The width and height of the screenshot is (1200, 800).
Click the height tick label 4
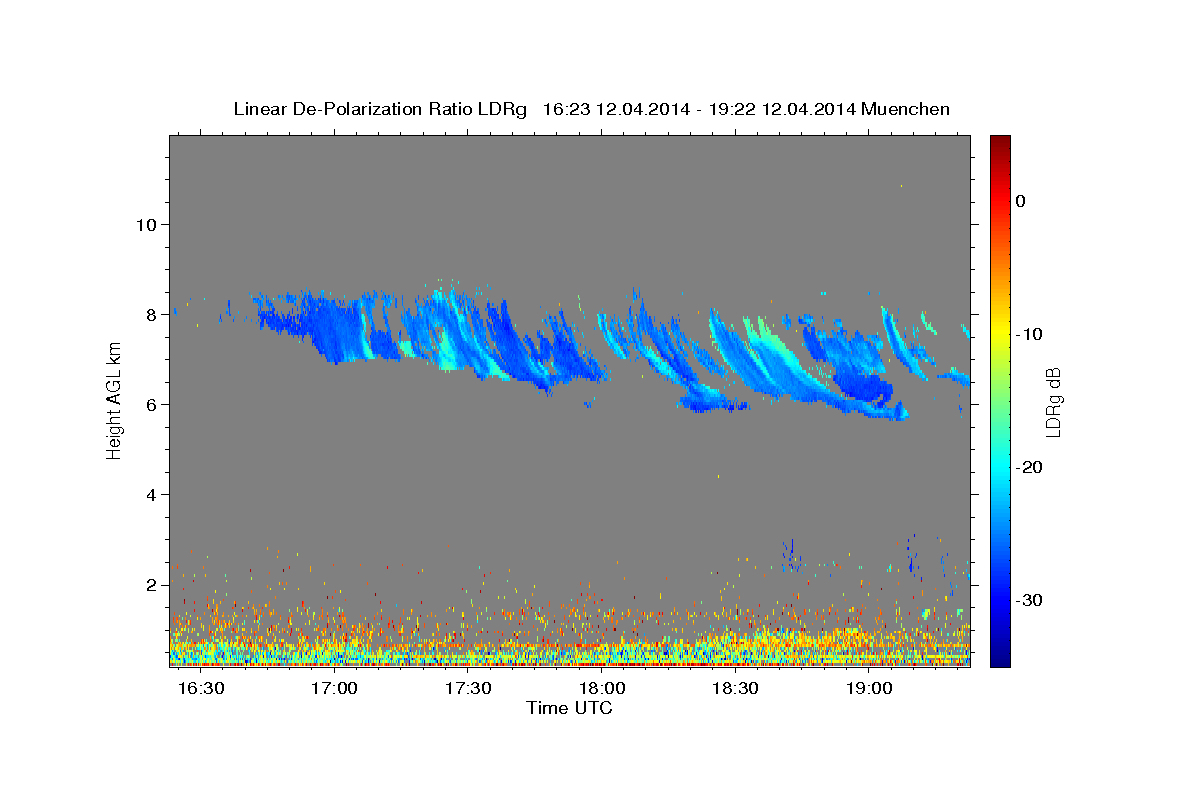click(x=150, y=495)
